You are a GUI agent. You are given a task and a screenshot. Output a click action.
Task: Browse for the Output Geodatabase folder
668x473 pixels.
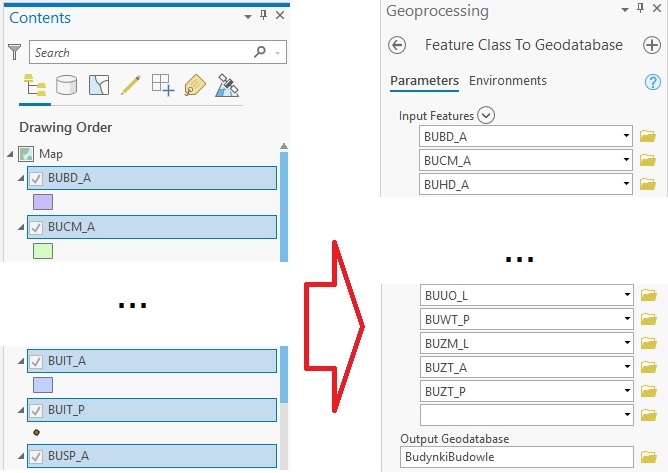pyautogui.click(x=647, y=458)
